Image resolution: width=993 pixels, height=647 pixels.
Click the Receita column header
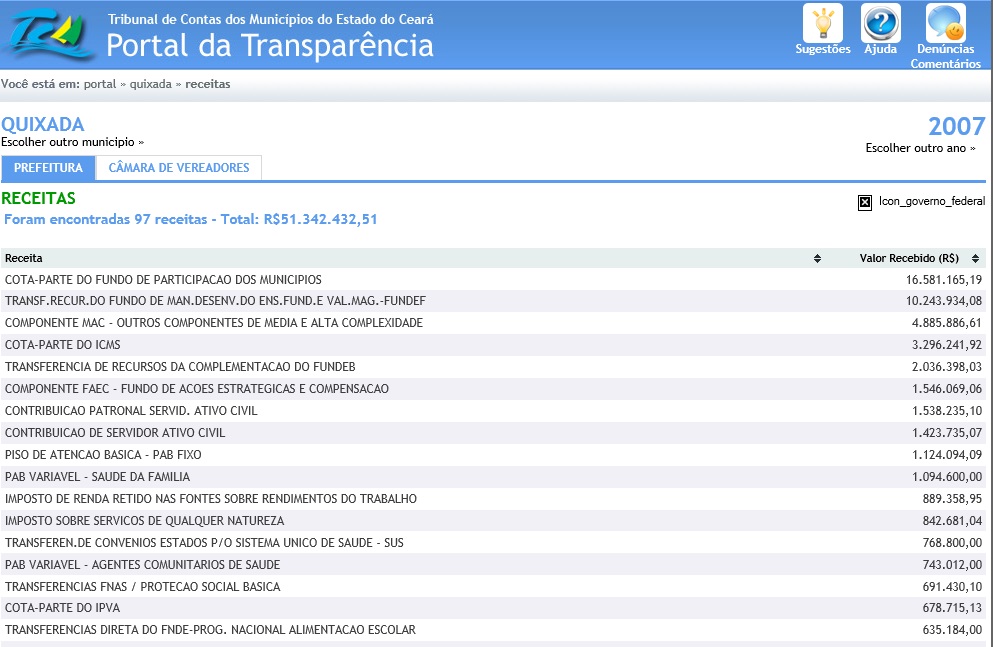pos(24,258)
